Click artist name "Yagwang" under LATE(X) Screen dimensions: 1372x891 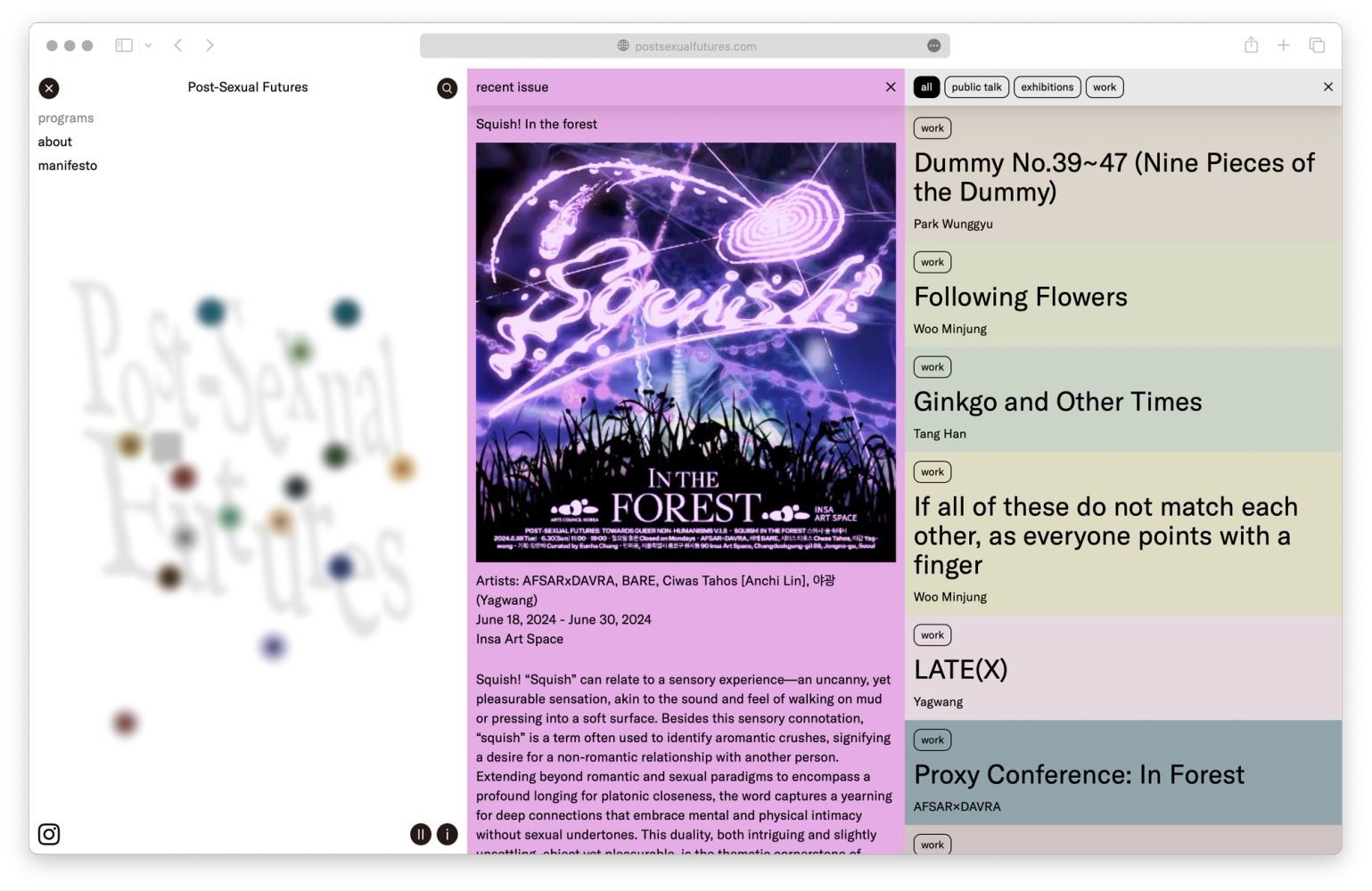[939, 702]
